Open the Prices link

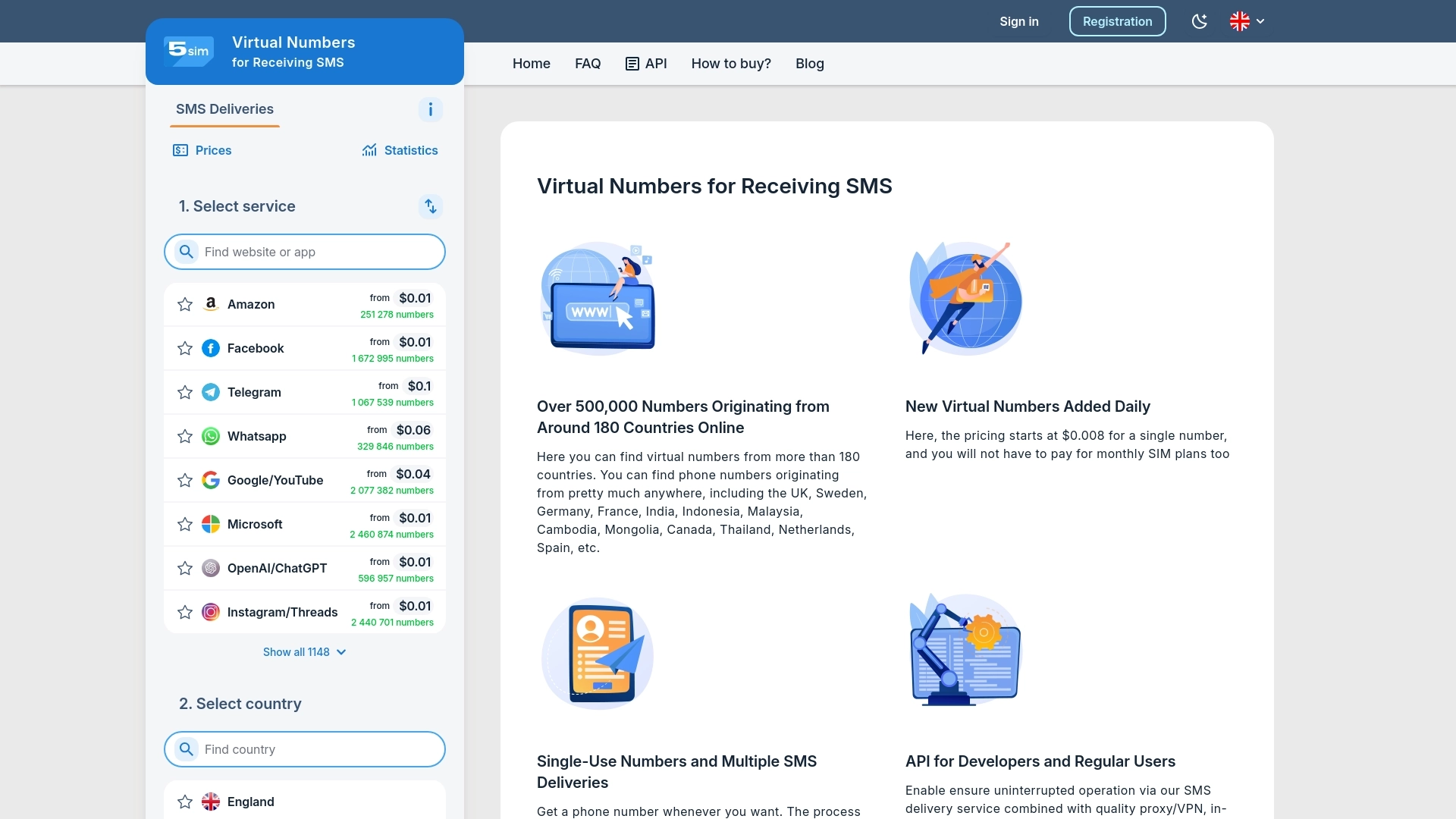[x=202, y=150]
